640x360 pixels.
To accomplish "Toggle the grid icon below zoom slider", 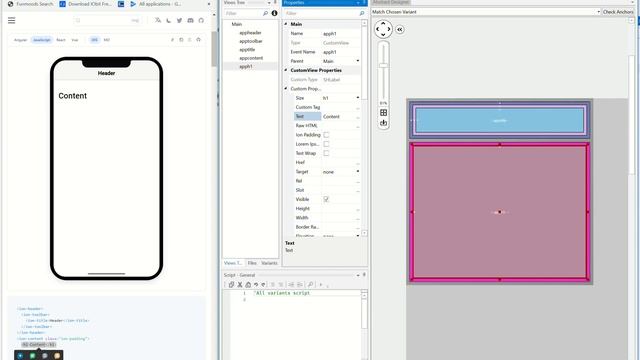I will (383, 113).
